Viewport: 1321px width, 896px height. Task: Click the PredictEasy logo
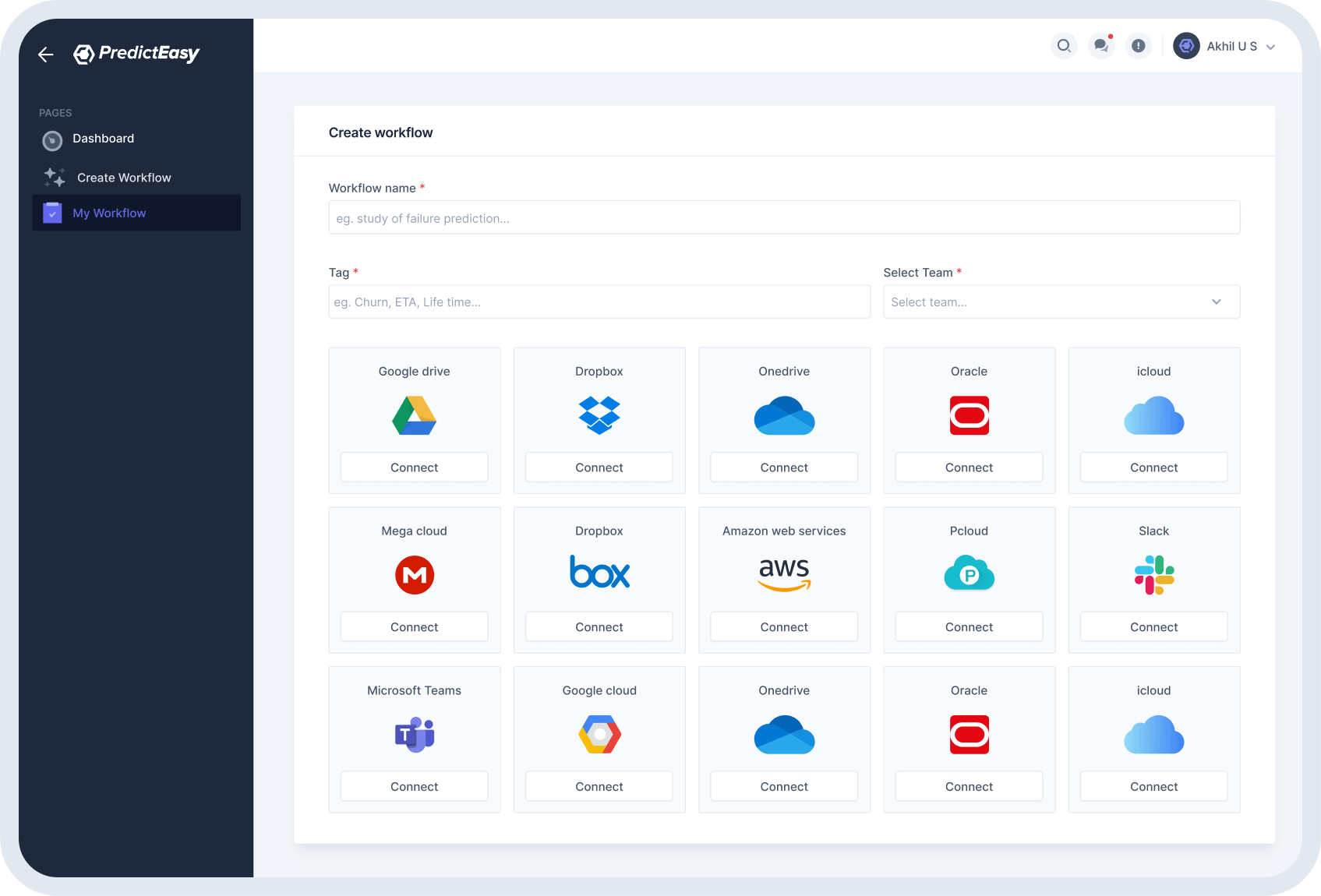coord(136,53)
